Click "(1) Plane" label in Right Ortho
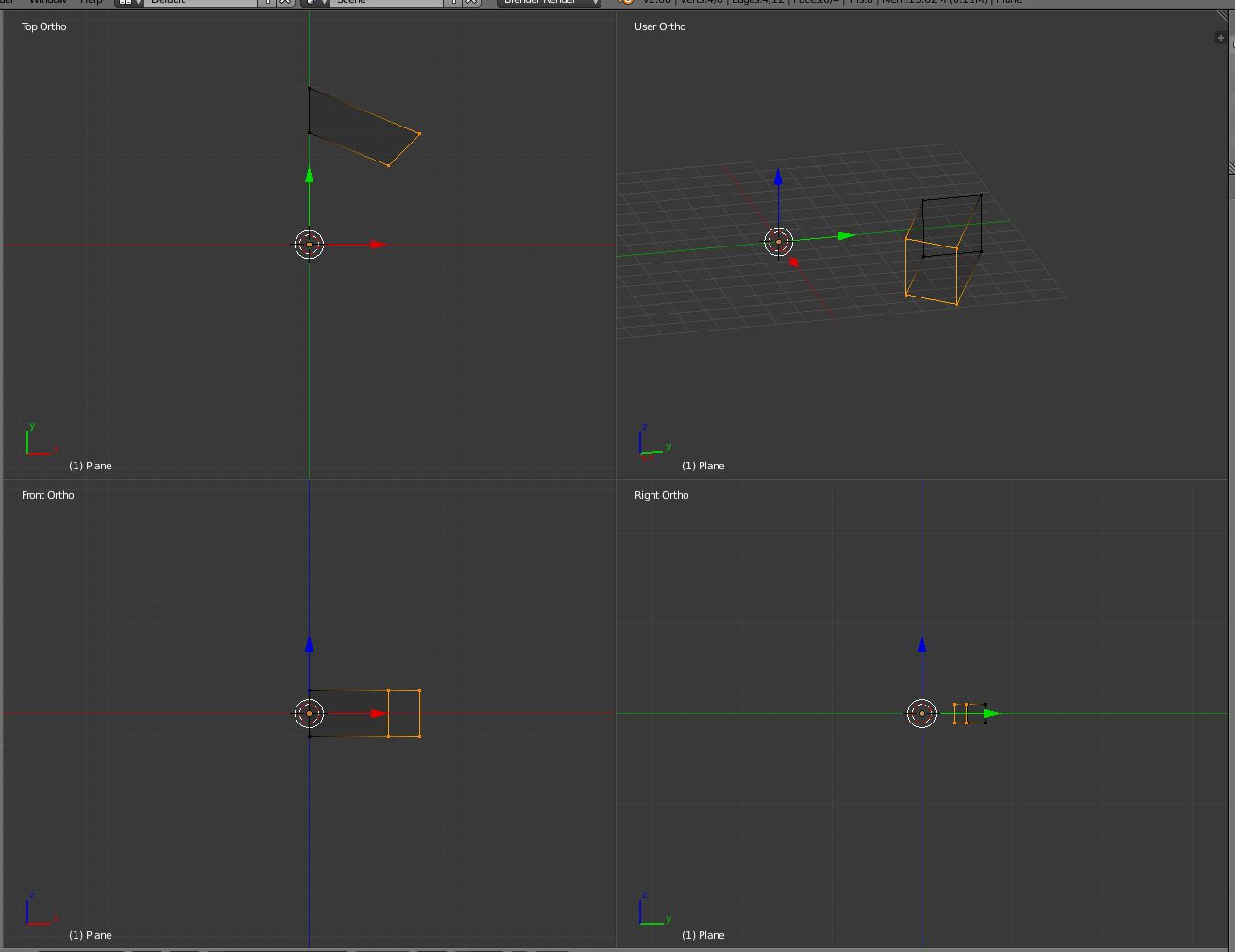The width and height of the screenshot is (1235, 952). (x=703, y=935)
